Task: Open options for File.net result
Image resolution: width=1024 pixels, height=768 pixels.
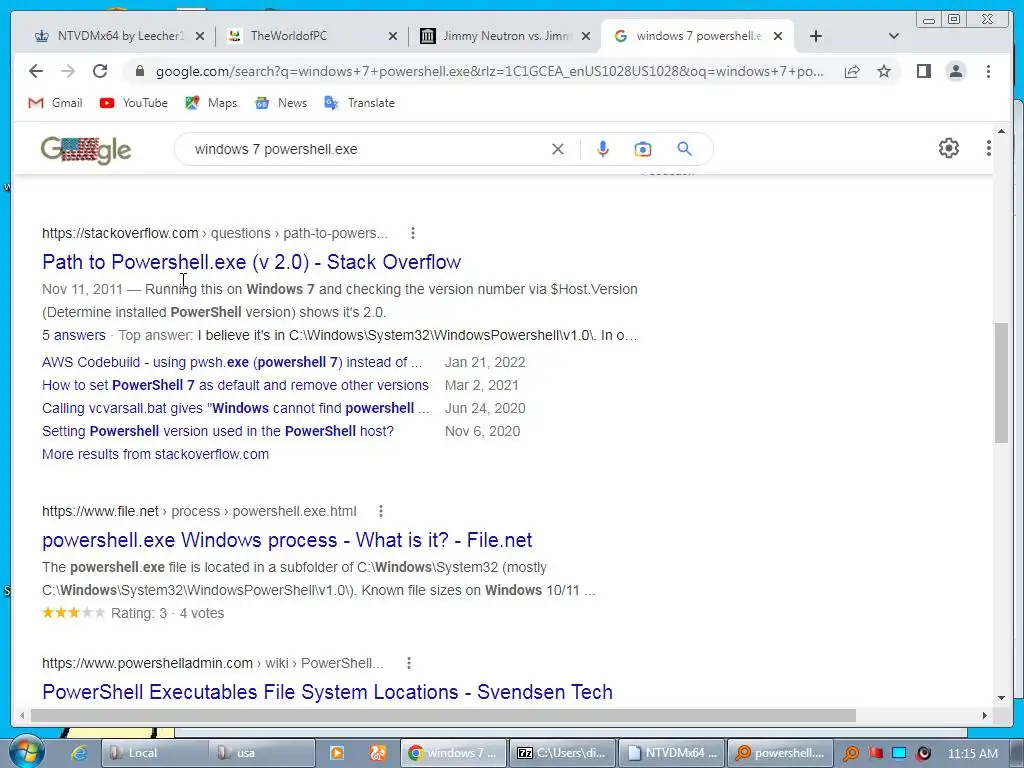Action: (381, 511)
